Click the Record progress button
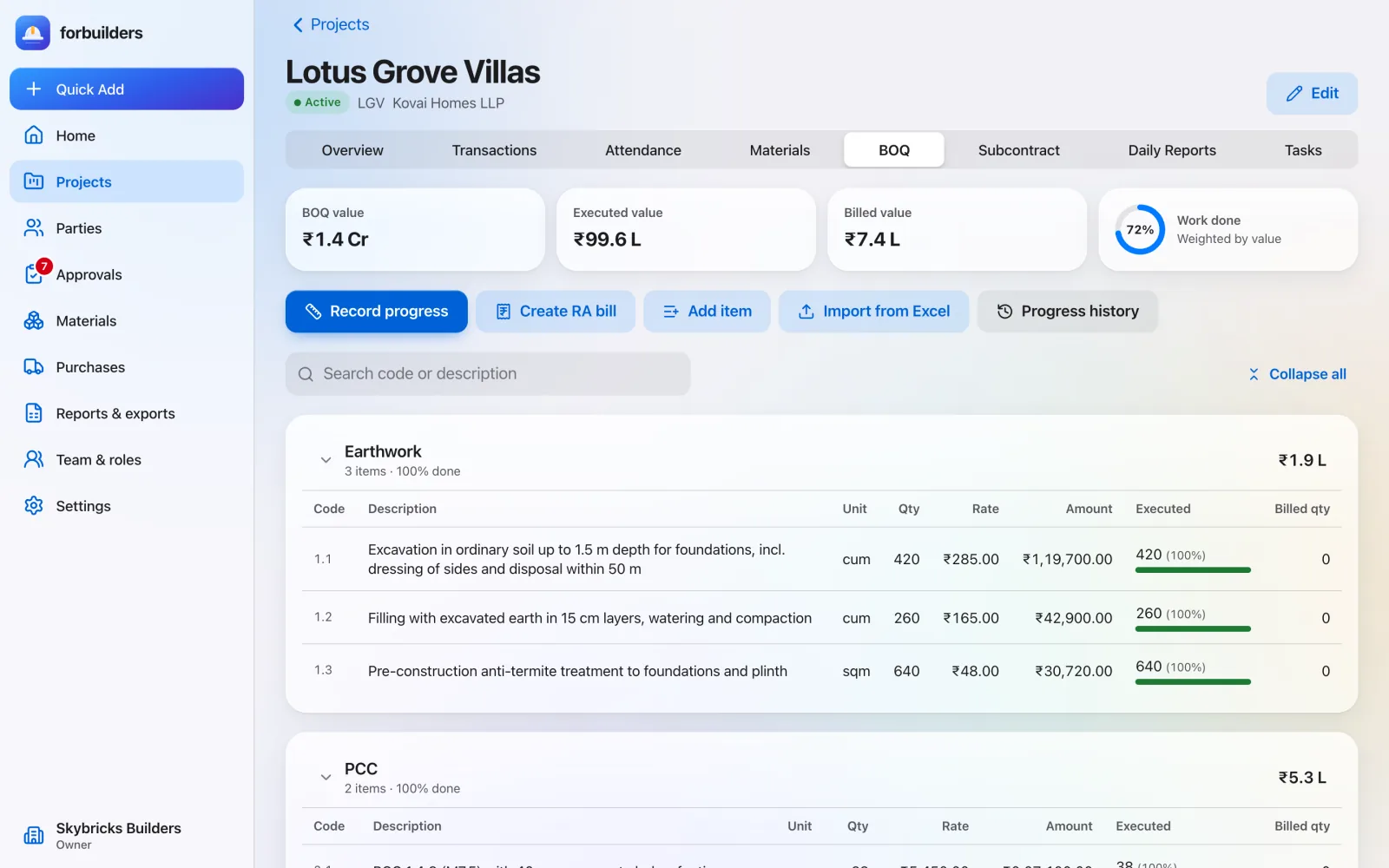Screen dimensions: 1389x868 click(x=377, y=312)
